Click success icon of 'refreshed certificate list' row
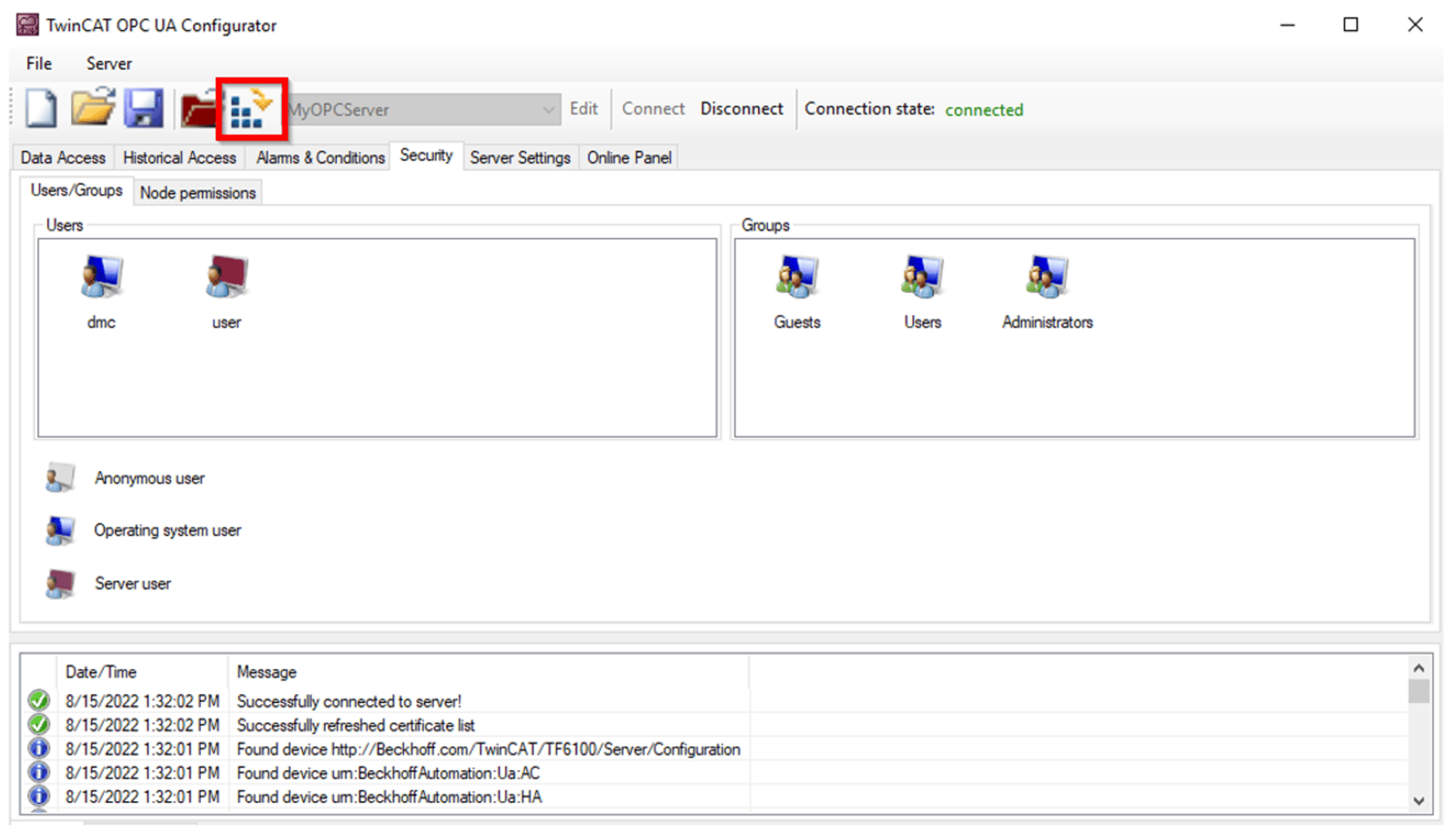The image size is (1456, 834). click(38, 725)
